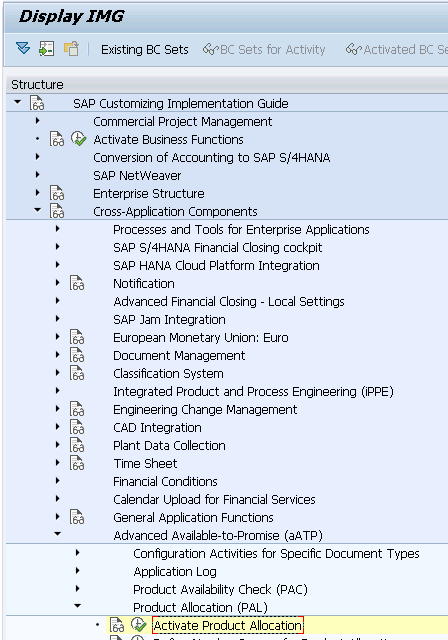
Task: Select the Activate Business Functions text
Action: tap(168, 140)
